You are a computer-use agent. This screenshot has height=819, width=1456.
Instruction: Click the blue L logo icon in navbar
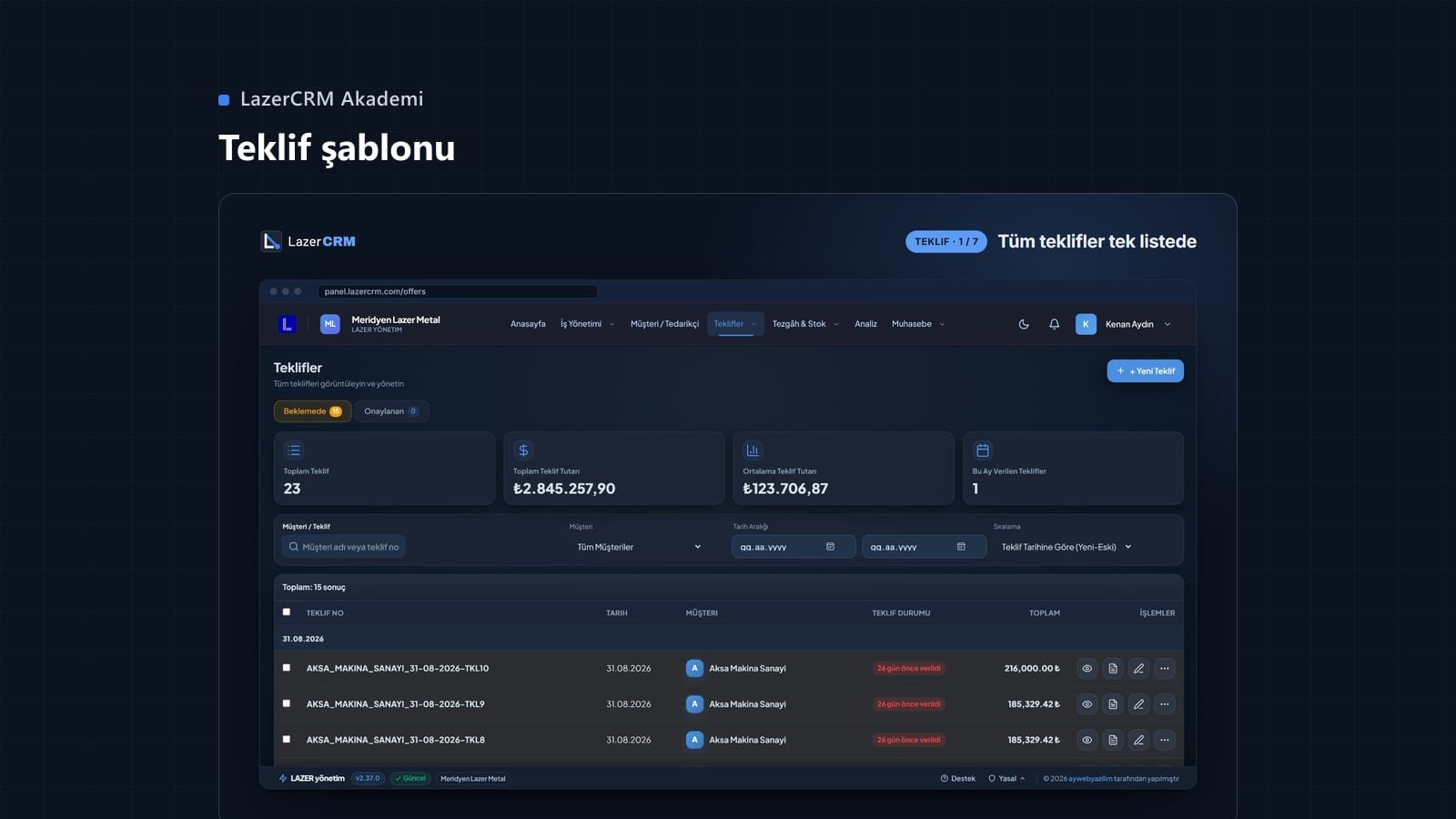pos(287,324)
